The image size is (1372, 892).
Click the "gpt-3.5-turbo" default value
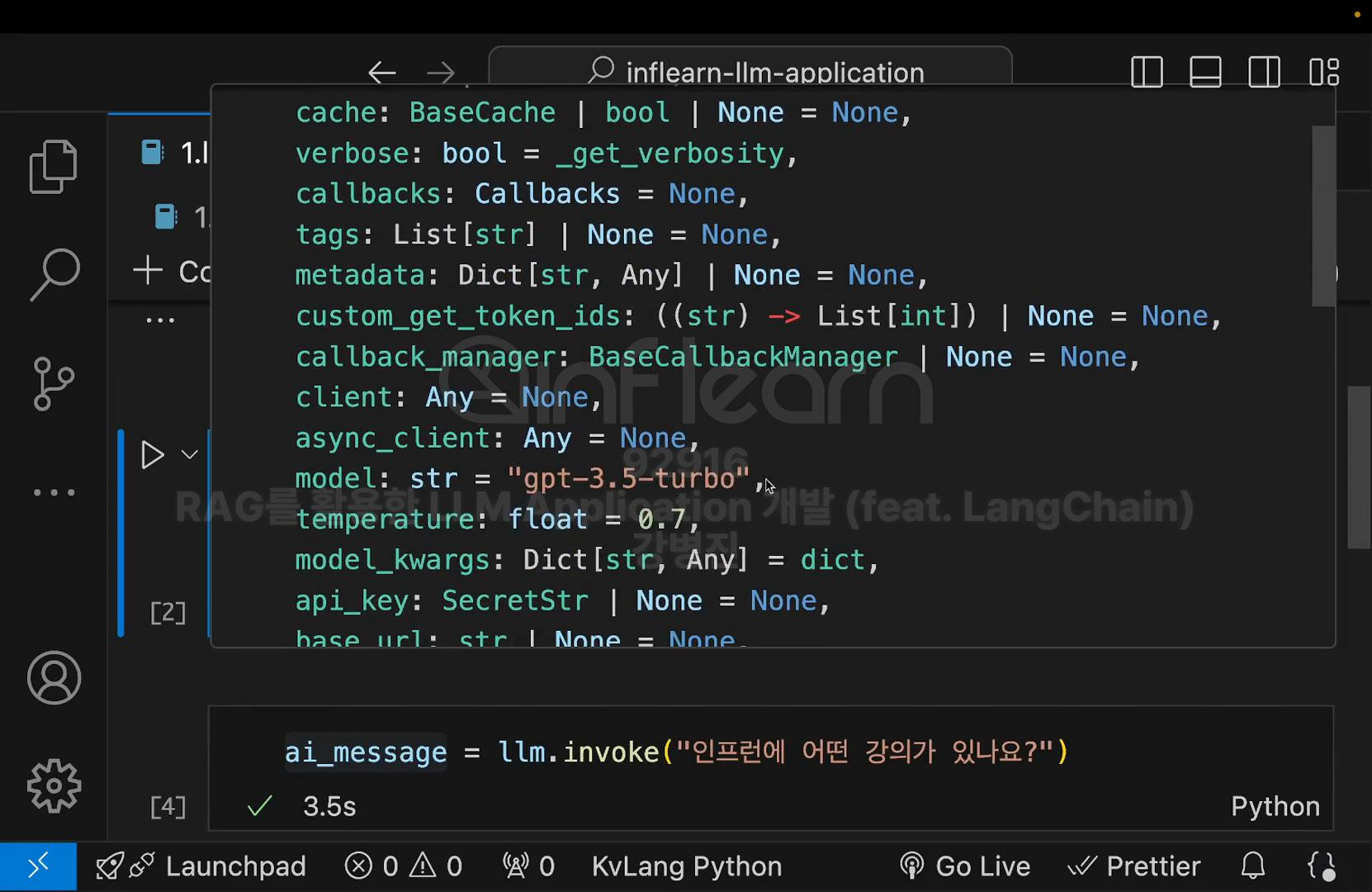(x=629, y=479)
